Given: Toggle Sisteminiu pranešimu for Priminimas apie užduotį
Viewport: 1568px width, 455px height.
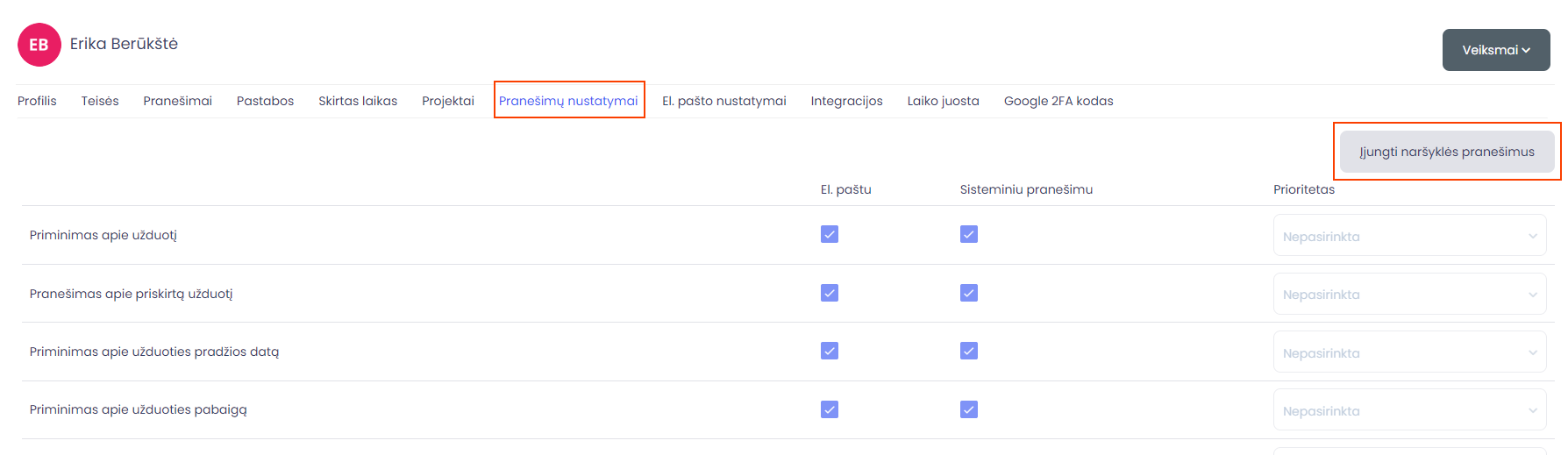Looking at the screenshot, I should (969, 234).
